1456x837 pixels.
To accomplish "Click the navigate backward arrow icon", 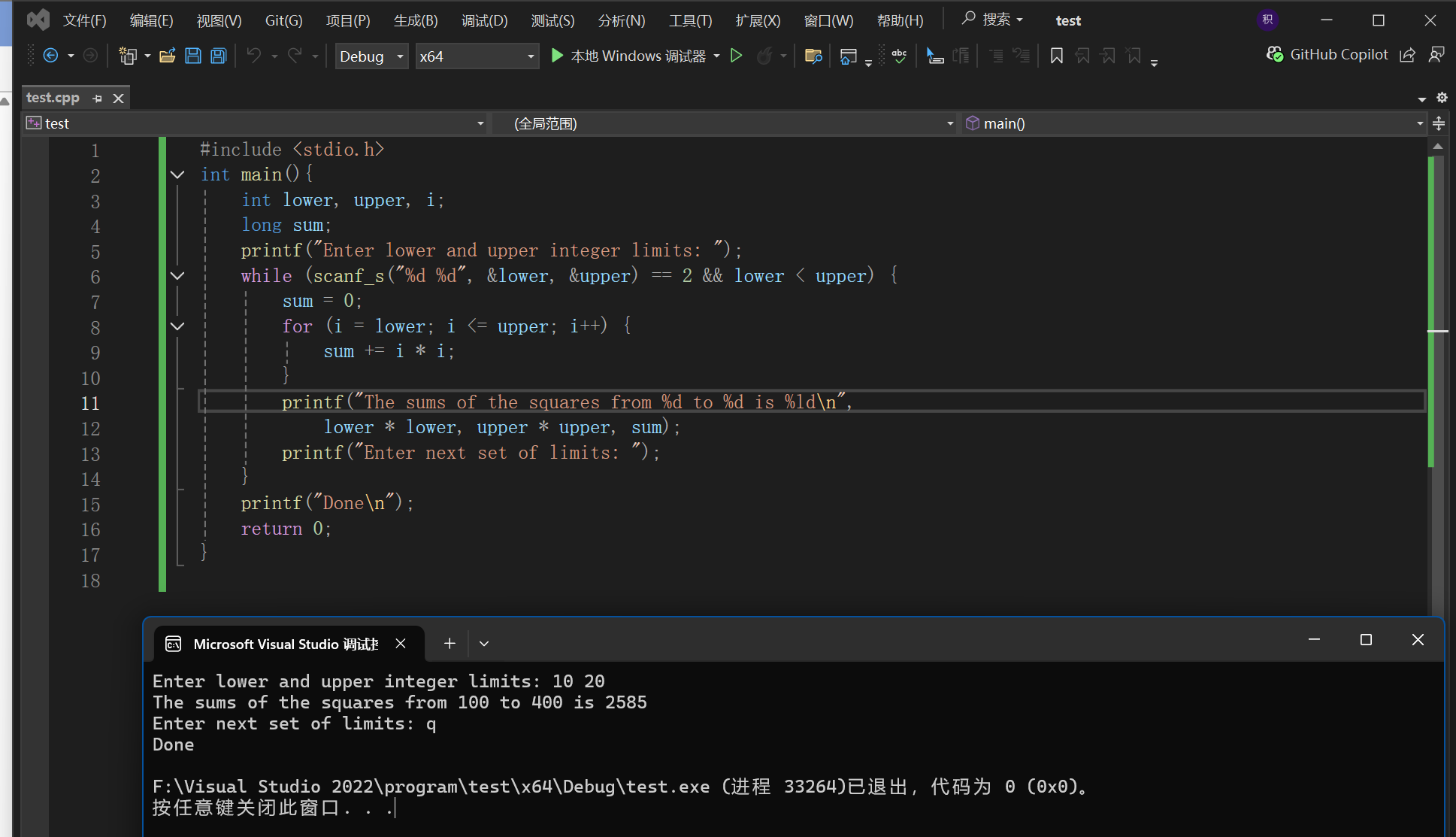I will [x=50, y=56].
